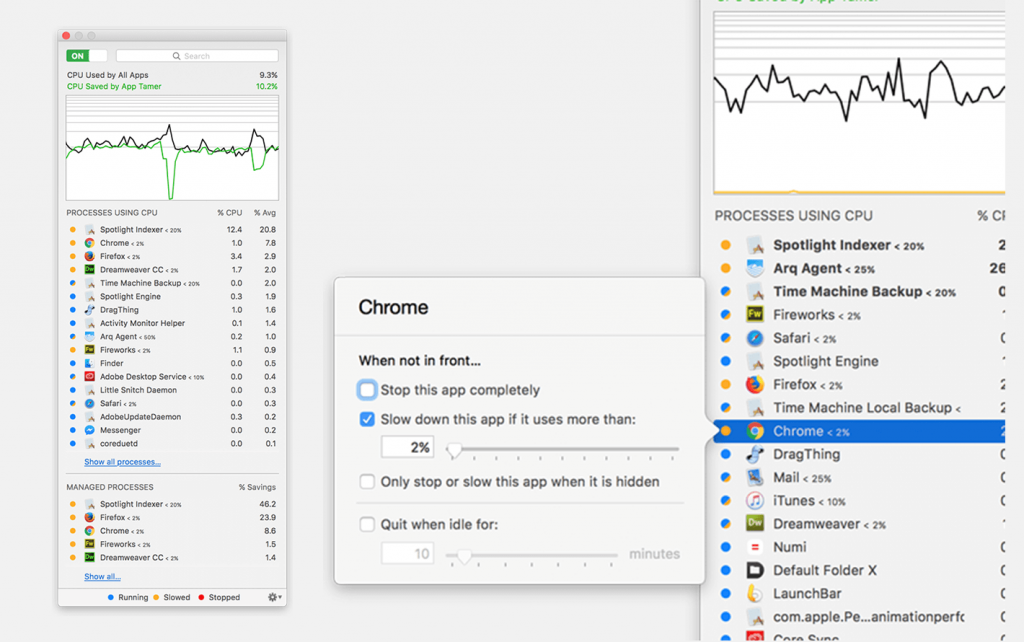This screenshot has height=642, width=1024.
Task: Click the Search field in App Tamer
Action: 197,56
